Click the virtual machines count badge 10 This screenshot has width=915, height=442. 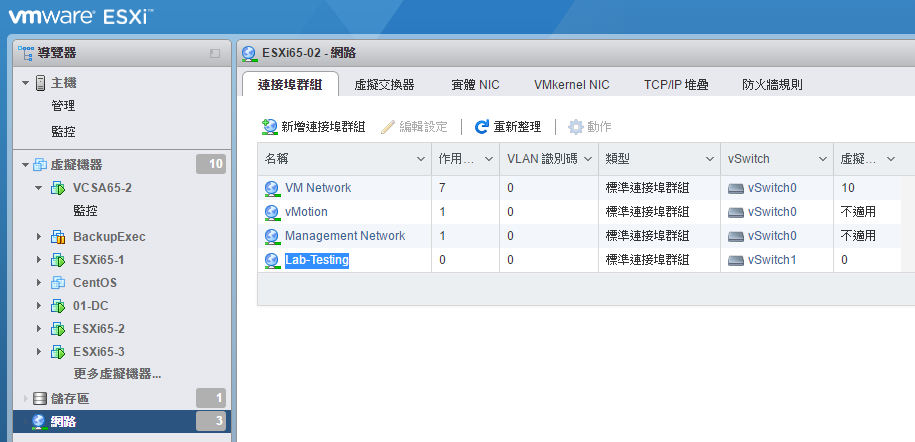tap(211, 164)
